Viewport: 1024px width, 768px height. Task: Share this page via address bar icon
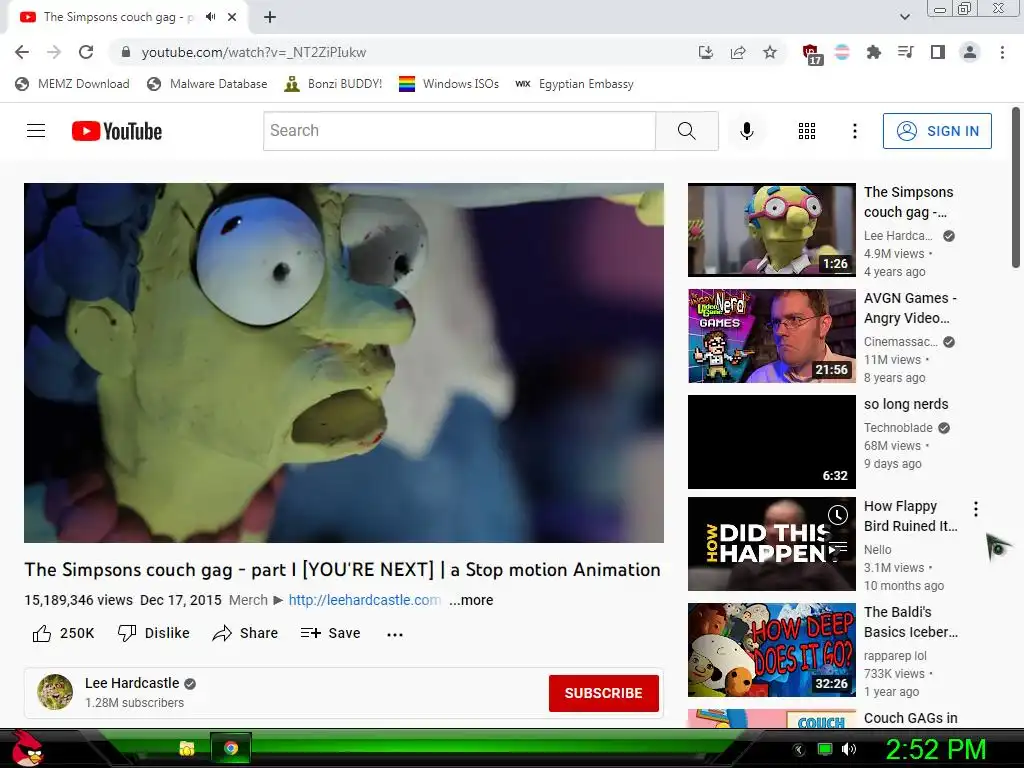coord(738,52)
